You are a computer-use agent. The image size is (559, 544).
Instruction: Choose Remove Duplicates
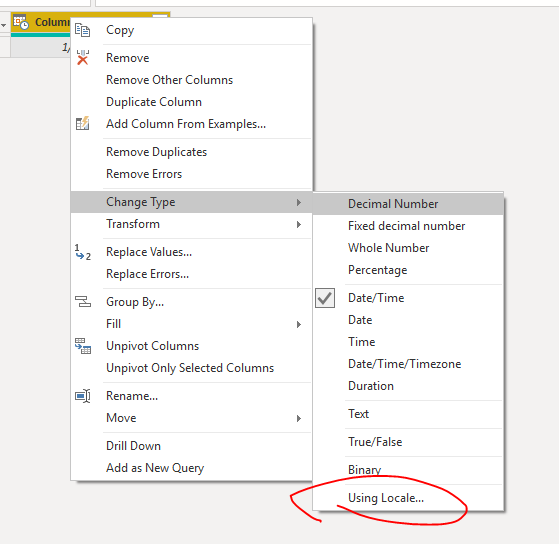click(x=191, y=152)
